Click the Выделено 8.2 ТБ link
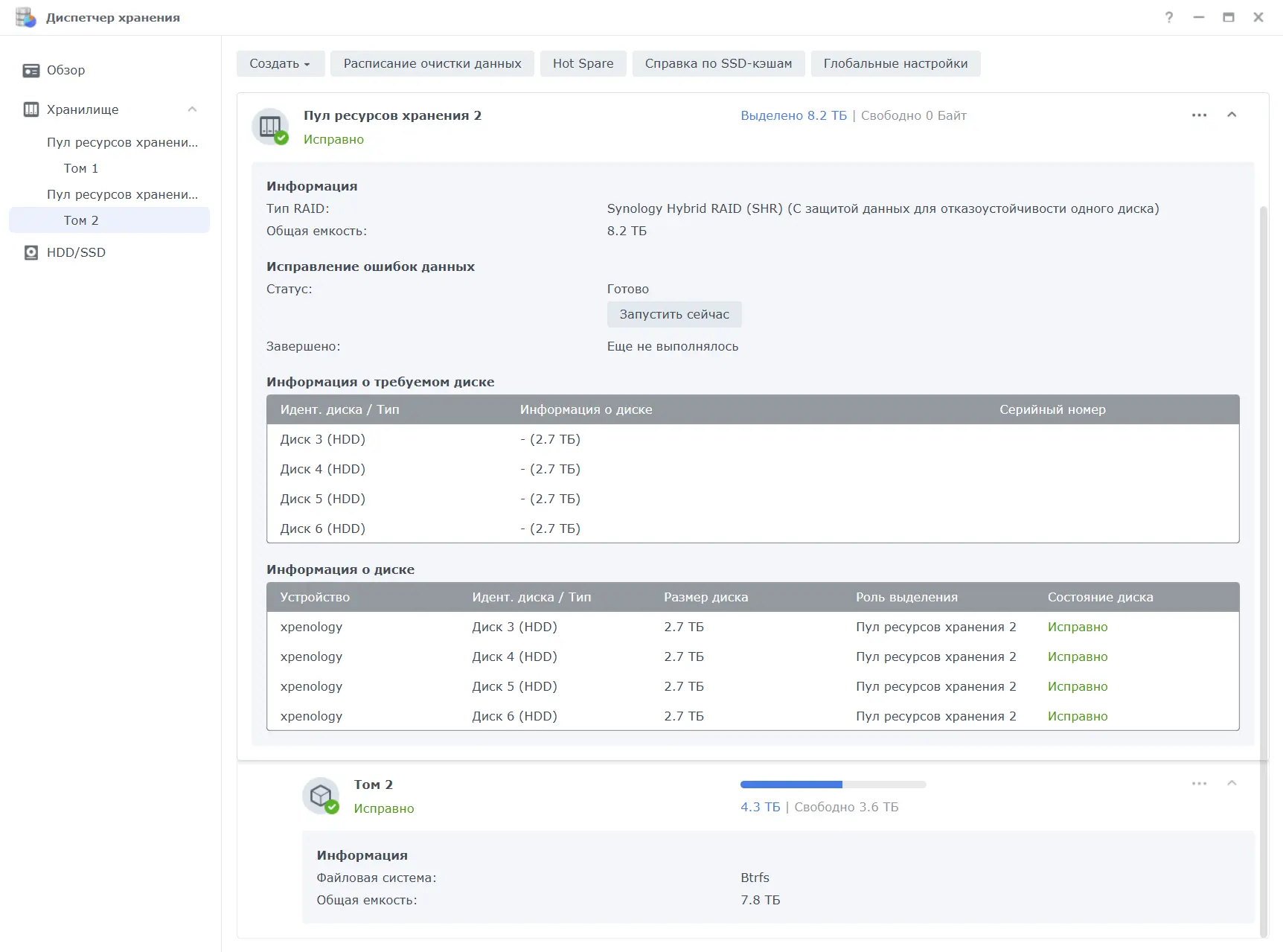The width and height of the screenshot is (1283, 952). (x=793, y=115)
